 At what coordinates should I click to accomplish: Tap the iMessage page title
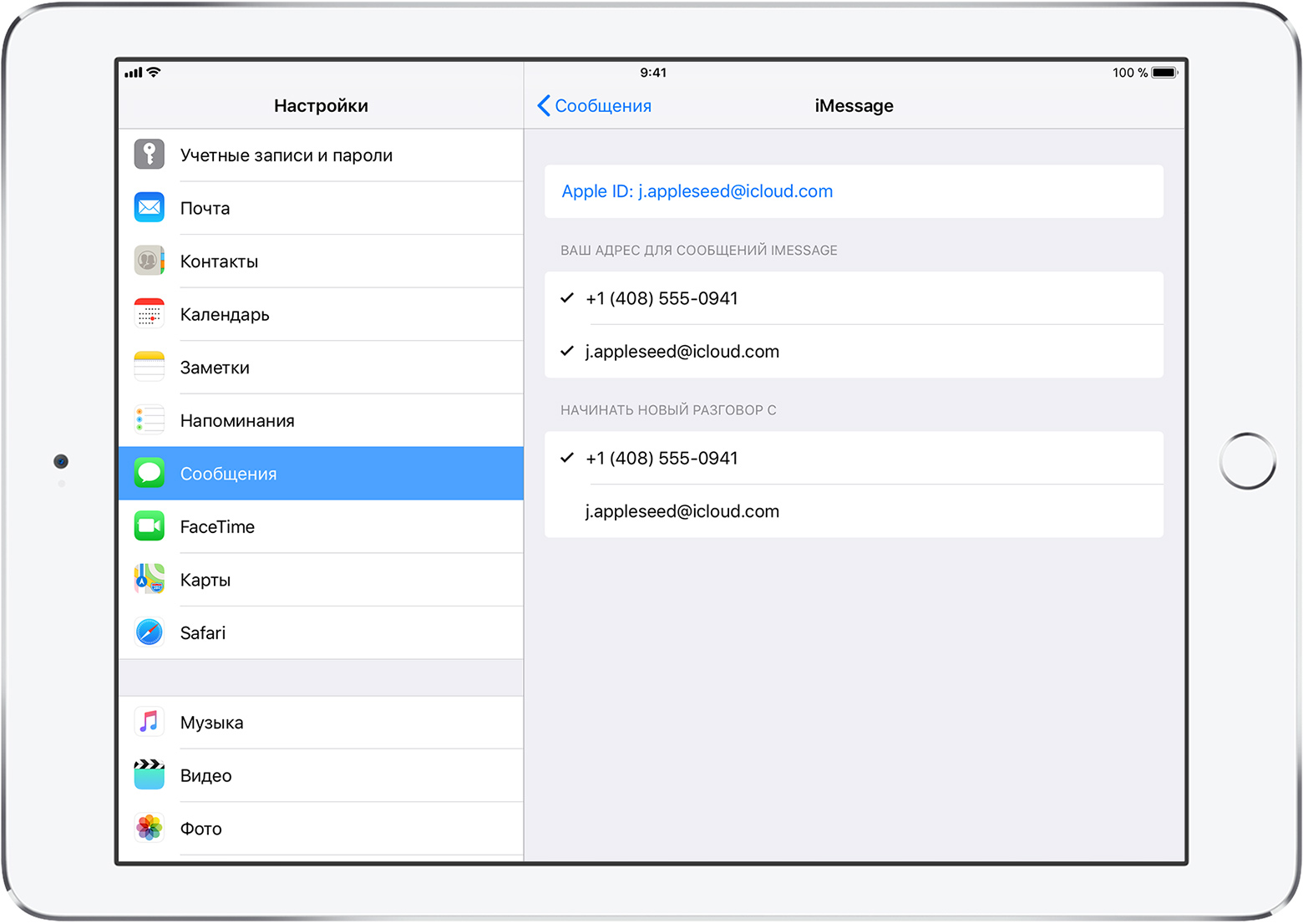[854, 105]
